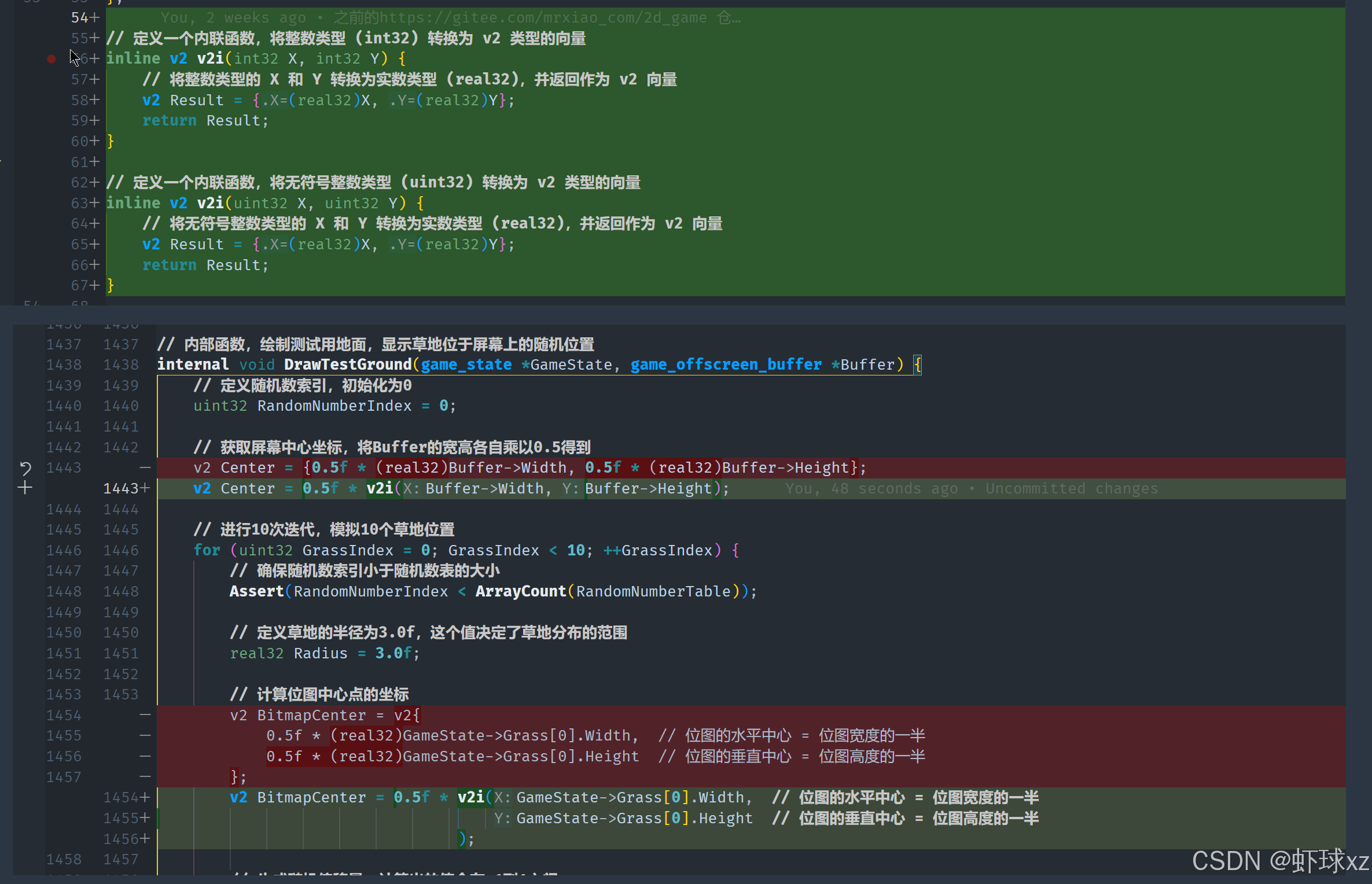This screenshot has height=884, width=1372.
Task: Click the 'Y:' inlay hint before GameState->Grass[0].Height
Action: coord(502,818)
